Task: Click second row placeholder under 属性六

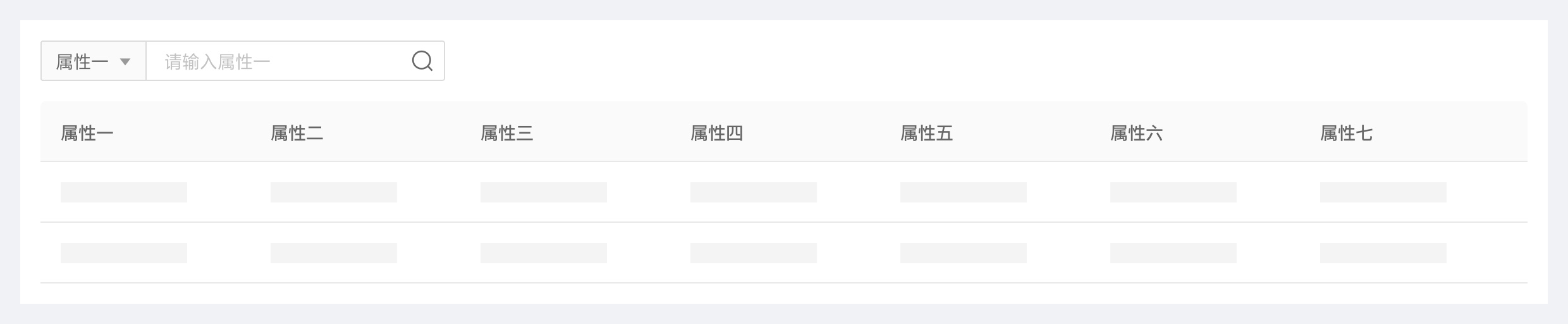Action: pyautogui.click(x=1173, y=253)
